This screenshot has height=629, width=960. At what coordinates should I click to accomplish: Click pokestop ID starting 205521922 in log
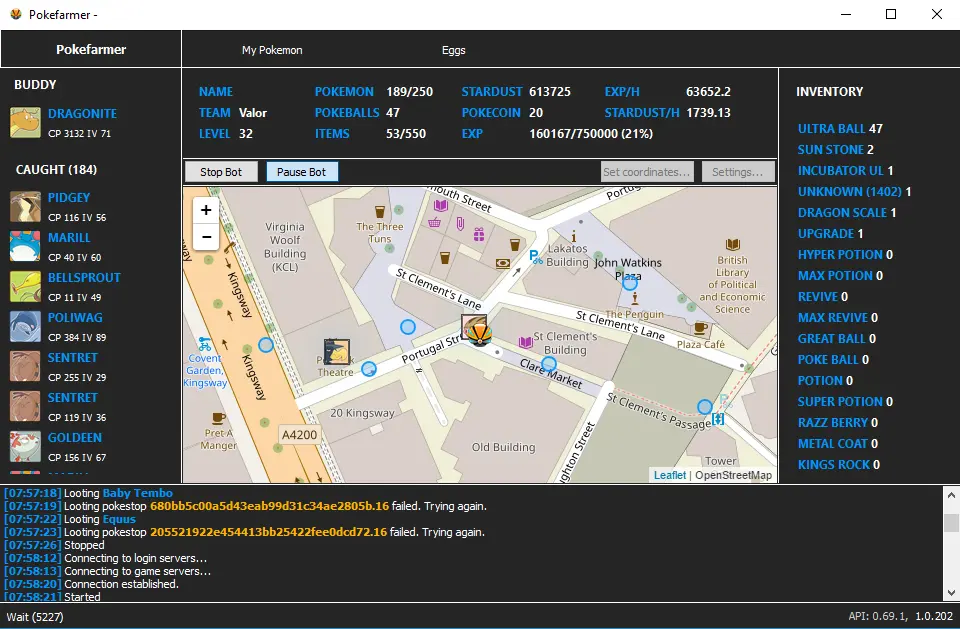click(x=269, y=532)
